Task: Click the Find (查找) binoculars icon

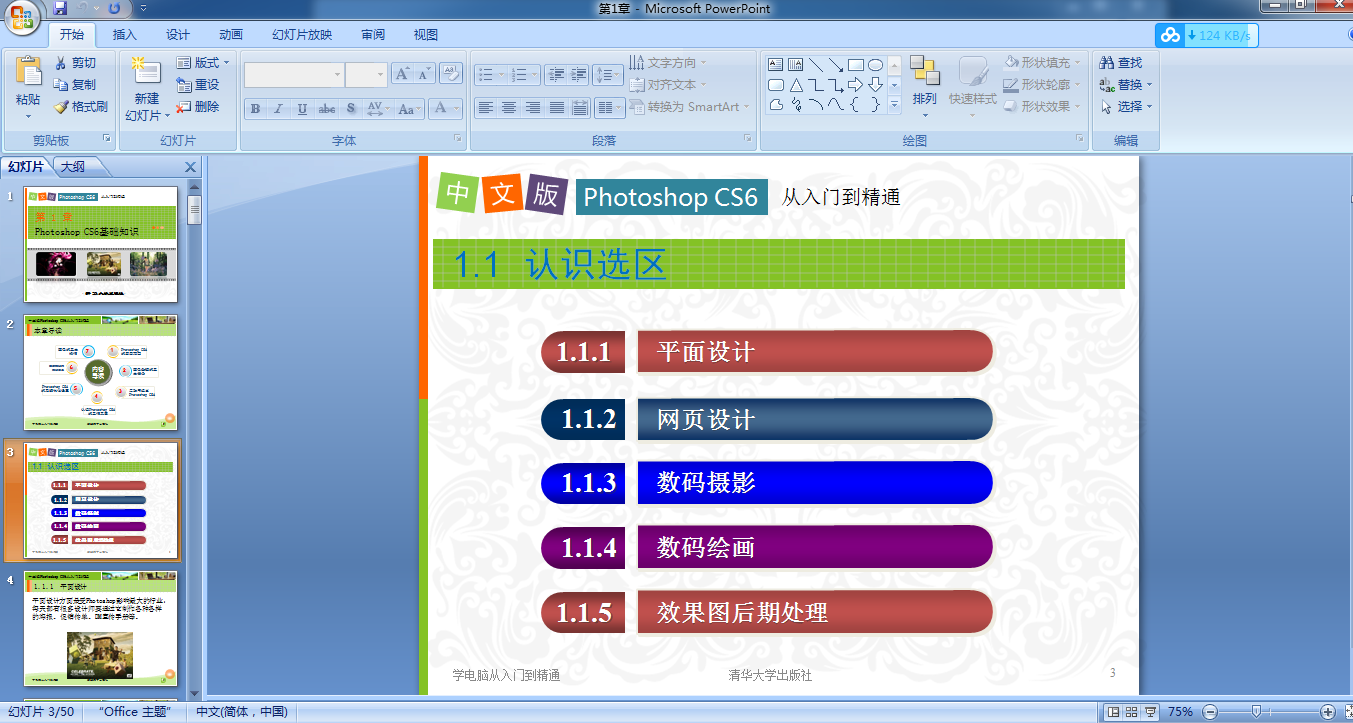Action: pos(1107,63)
